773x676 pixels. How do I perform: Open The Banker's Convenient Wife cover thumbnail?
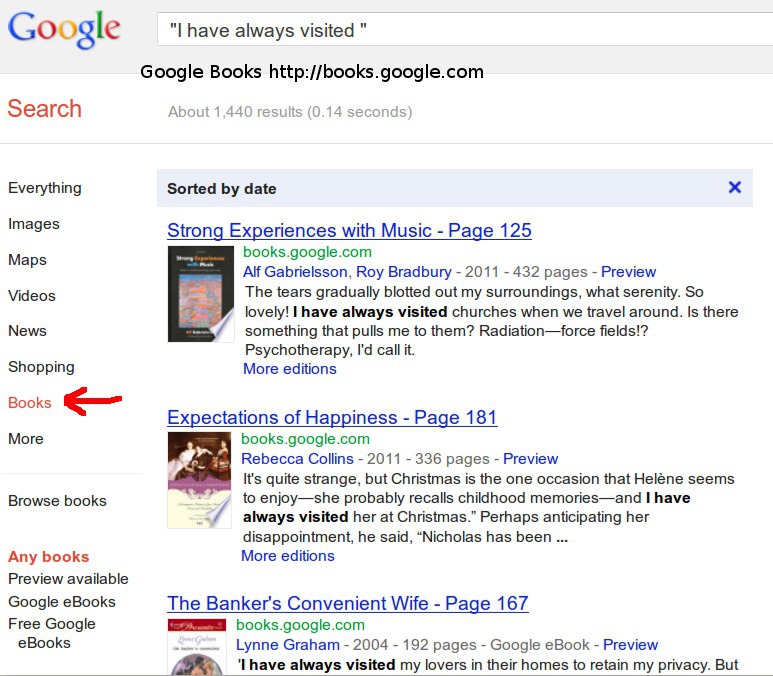click(197, 647)
